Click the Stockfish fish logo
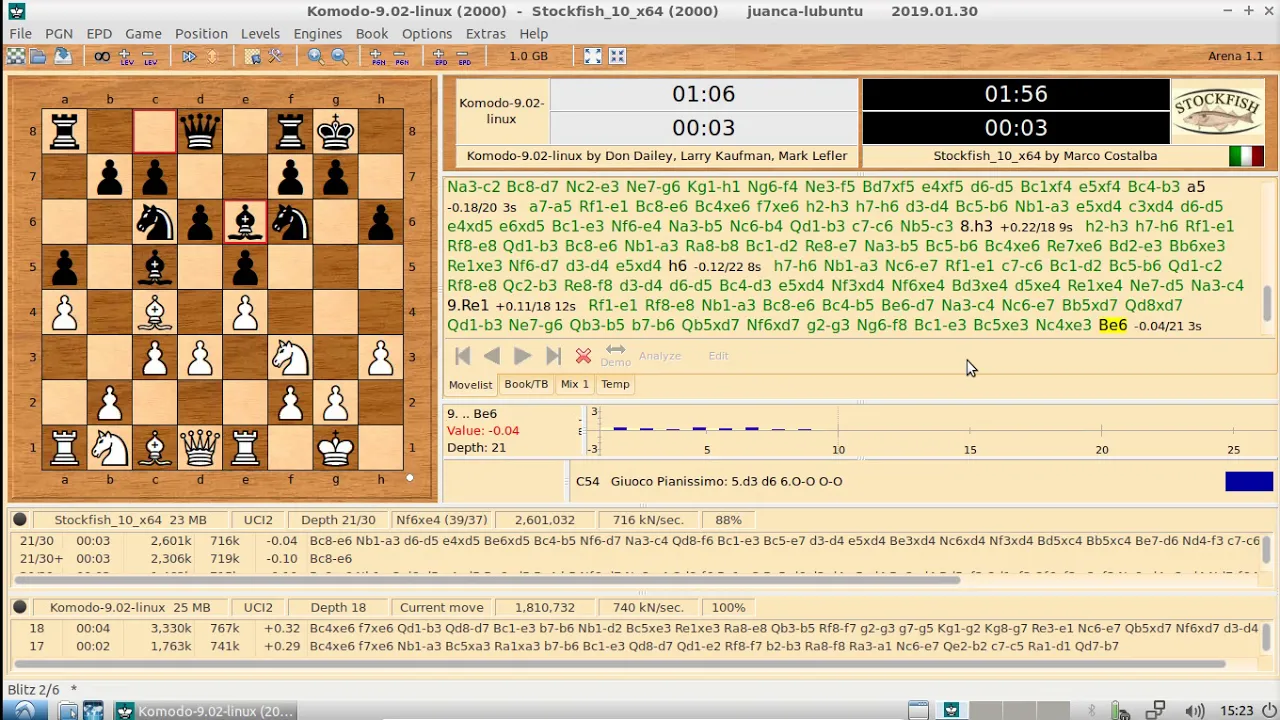The width and height of the screenshot is (1280, 720). [x=1217, y=112]
